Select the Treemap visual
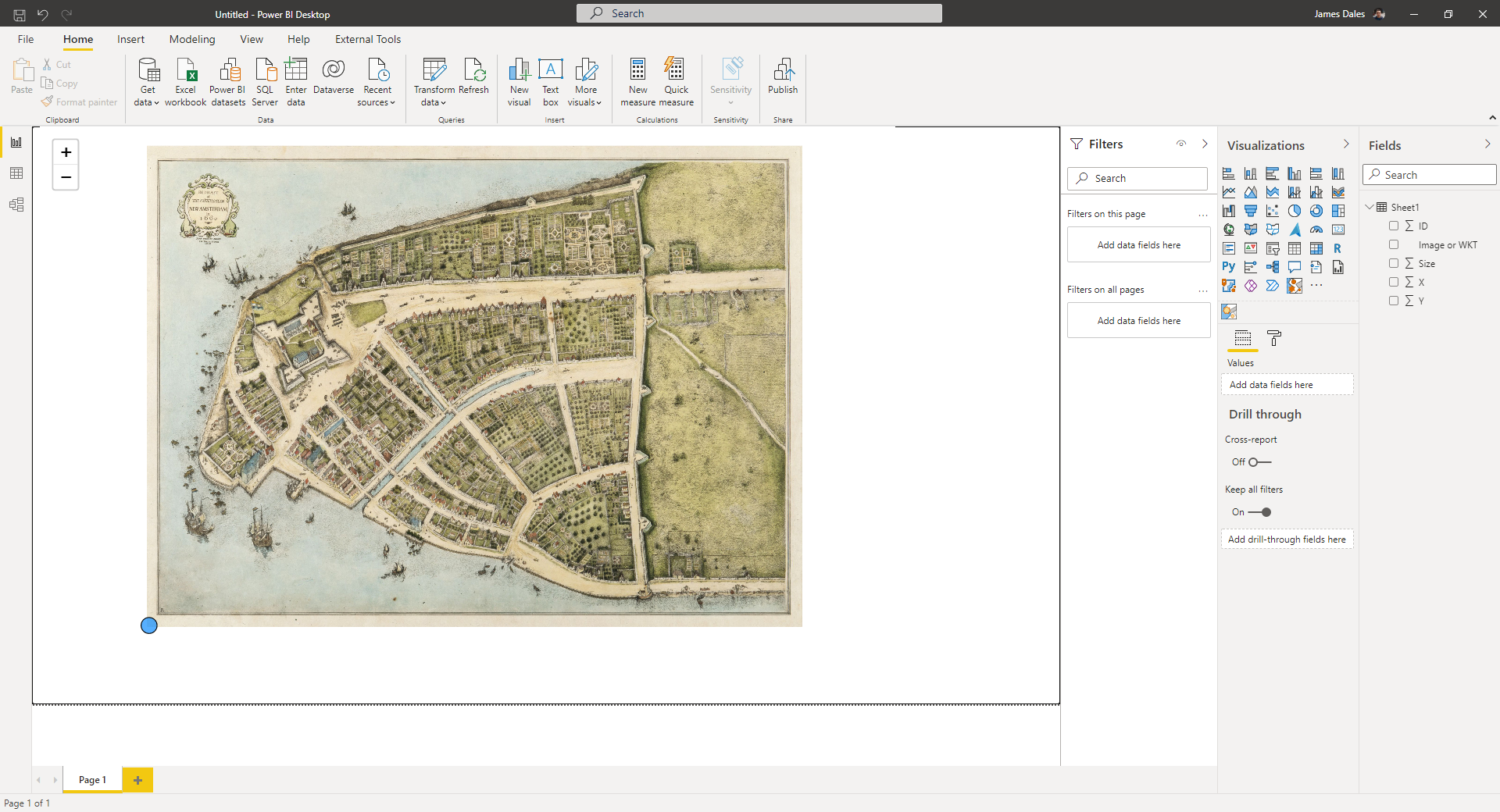This screenshot has height=812, width=1500. (x=1338, y=211)
